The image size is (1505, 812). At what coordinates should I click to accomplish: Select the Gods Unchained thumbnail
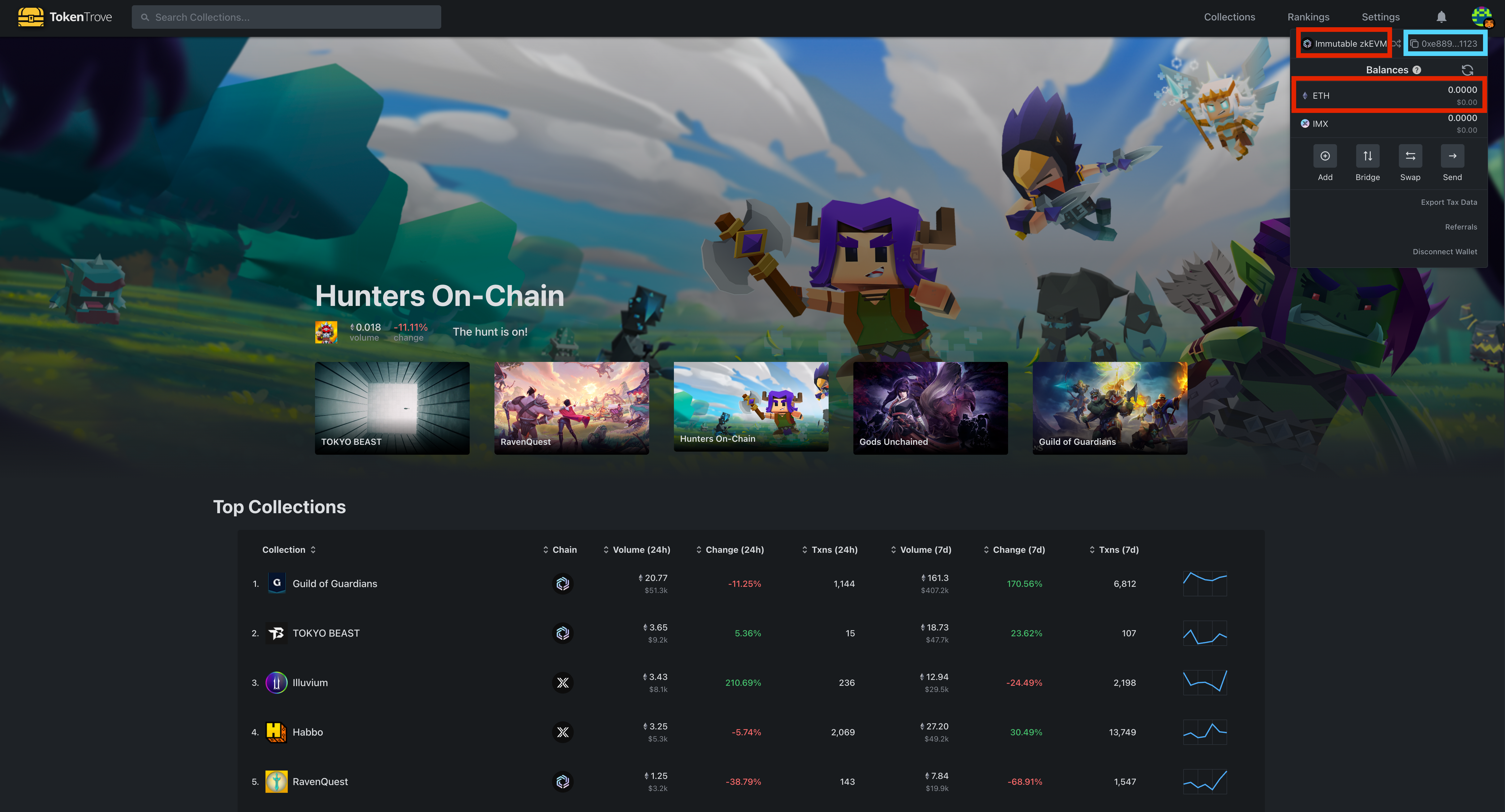[930, 408]
